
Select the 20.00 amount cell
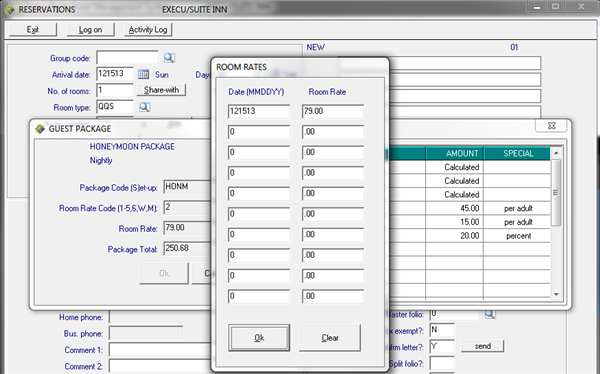pos(455,236)
